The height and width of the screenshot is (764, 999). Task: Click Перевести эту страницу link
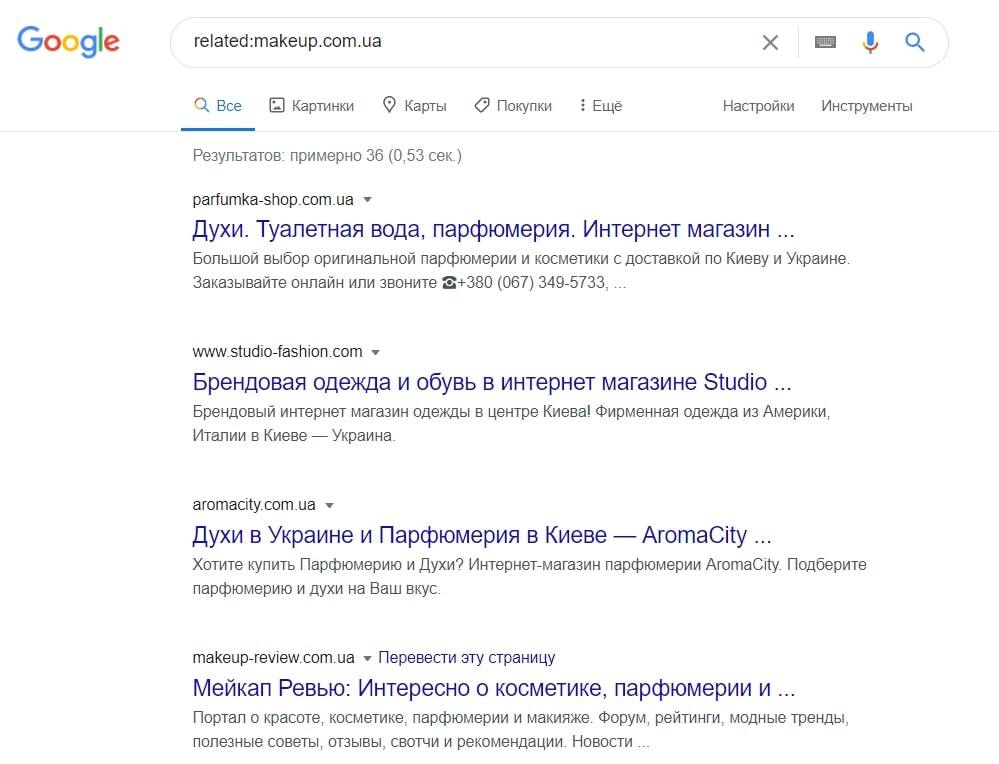point(467,657)
